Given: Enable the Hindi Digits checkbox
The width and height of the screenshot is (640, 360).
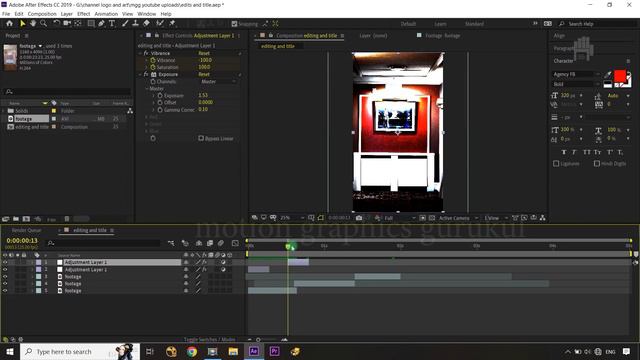Looking at the screenshot, I should (x=597, y=163).
